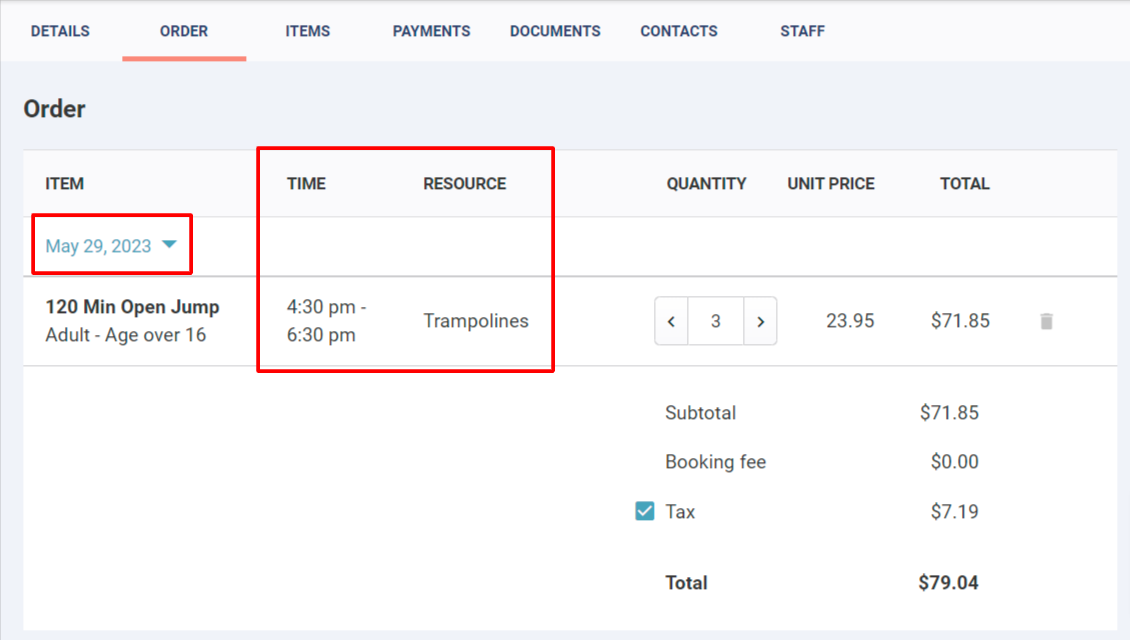This screenshot has width=1130, height=640.
Task: Click the 120 Min Open Jump item name
Action: (x=133, y=307)
